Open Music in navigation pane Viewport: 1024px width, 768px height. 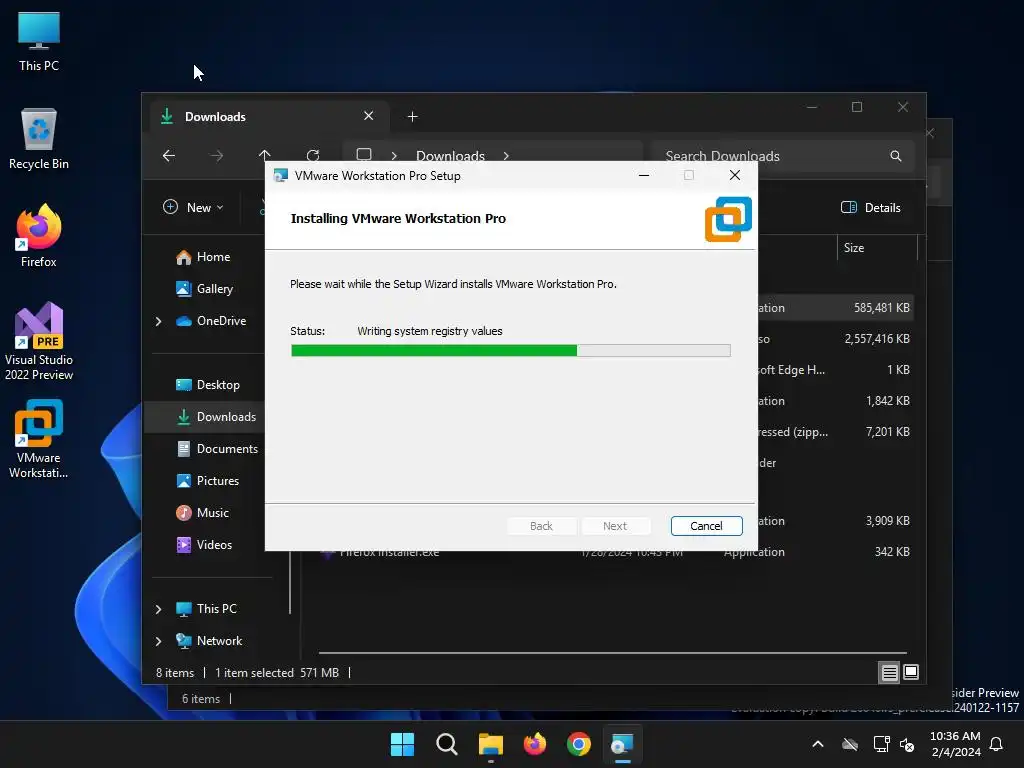pos(202,513)
